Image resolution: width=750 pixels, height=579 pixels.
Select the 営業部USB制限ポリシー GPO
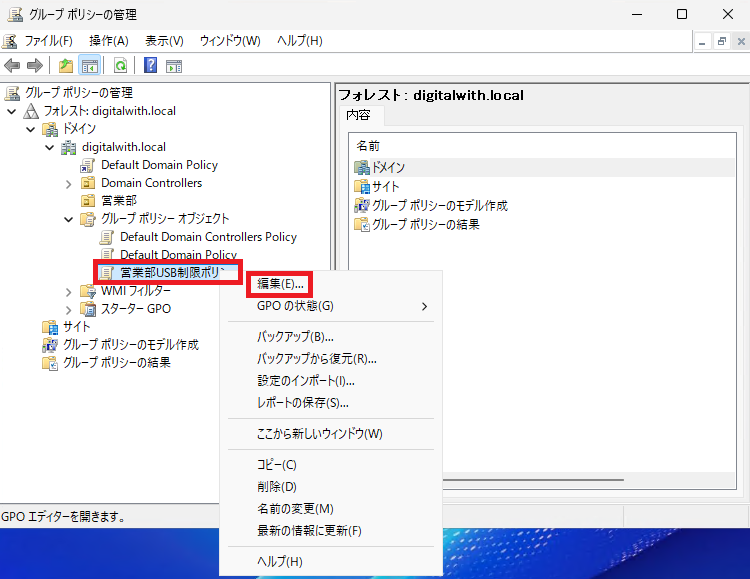click(x=172, y=273)
